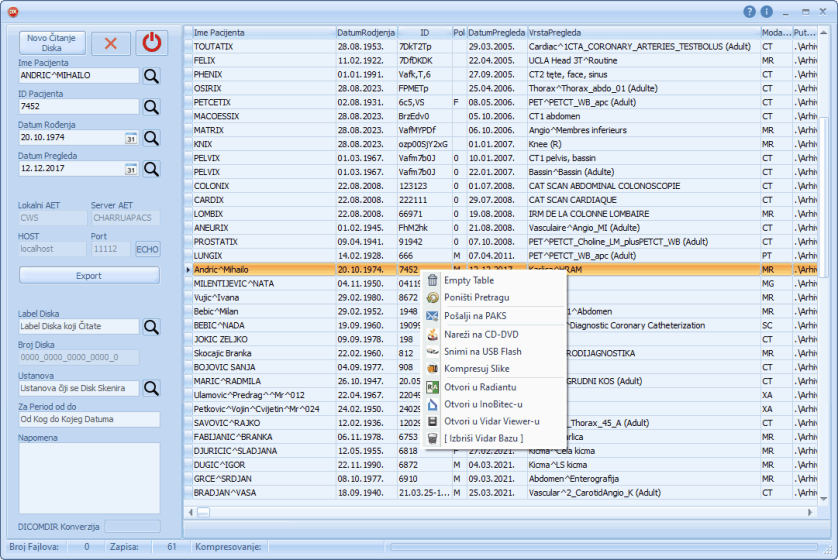Viewport: 838px width, 560px height.
Task: Open Datum Rođenja calendar picker
Action: click(x=130, y=138)
